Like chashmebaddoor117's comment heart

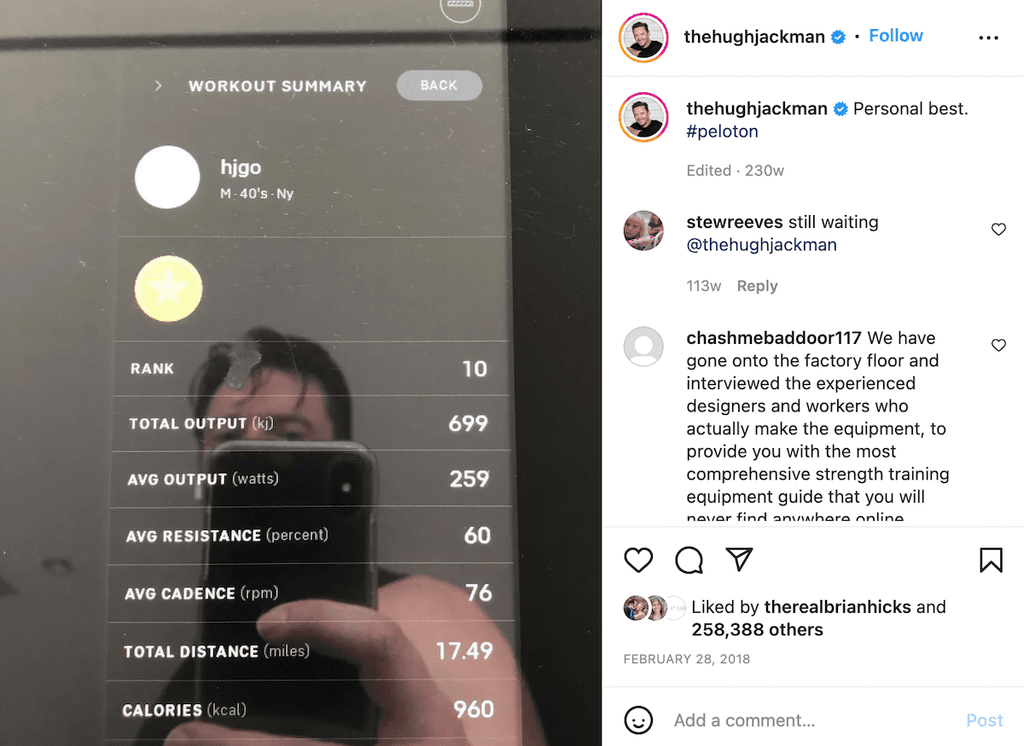999,345
